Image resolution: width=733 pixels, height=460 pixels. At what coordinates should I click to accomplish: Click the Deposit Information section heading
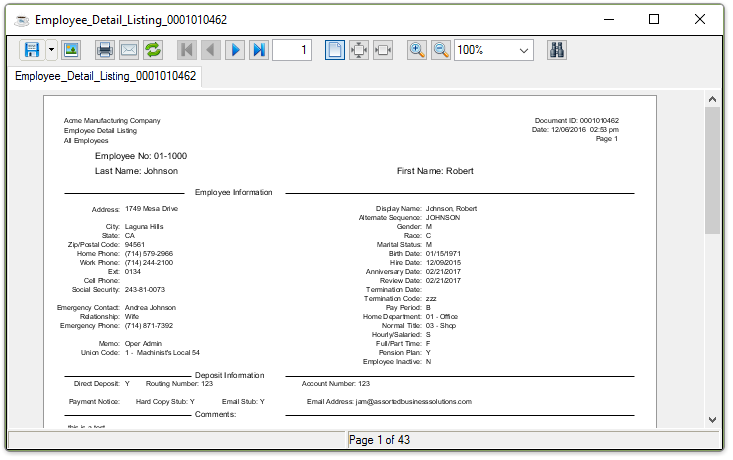point(229,375)
